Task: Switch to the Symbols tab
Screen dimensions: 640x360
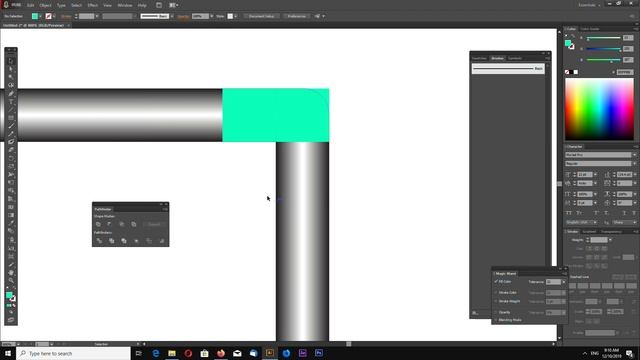Action: pos(515,58)
